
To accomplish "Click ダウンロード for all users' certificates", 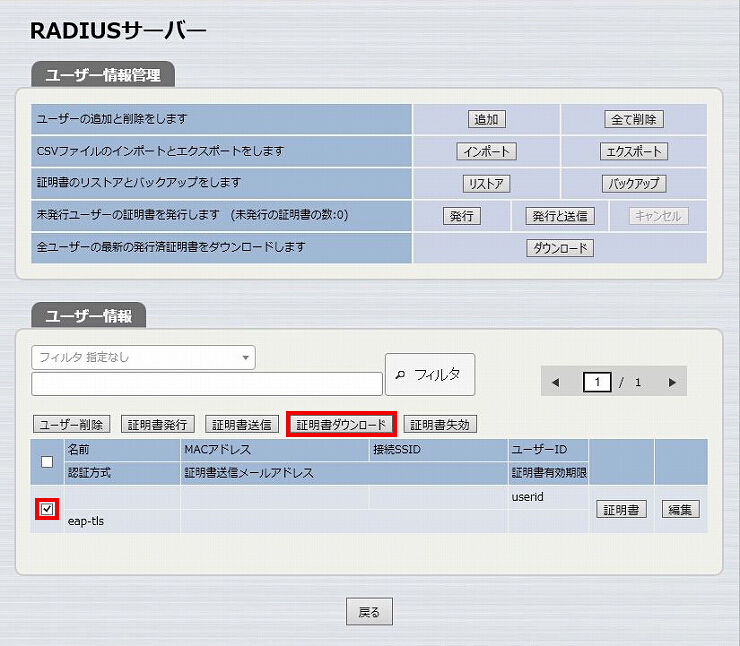I will (x=560, y=248).
